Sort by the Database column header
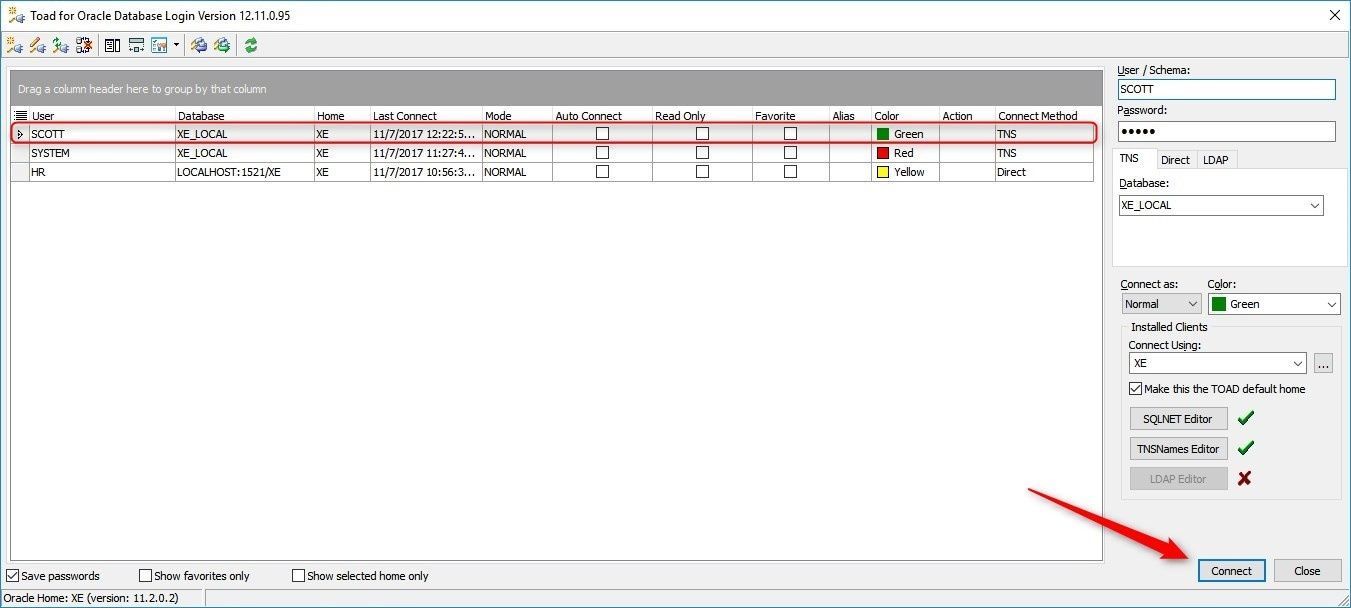This screenshot has height=608, width=1351. click(245, 116)
